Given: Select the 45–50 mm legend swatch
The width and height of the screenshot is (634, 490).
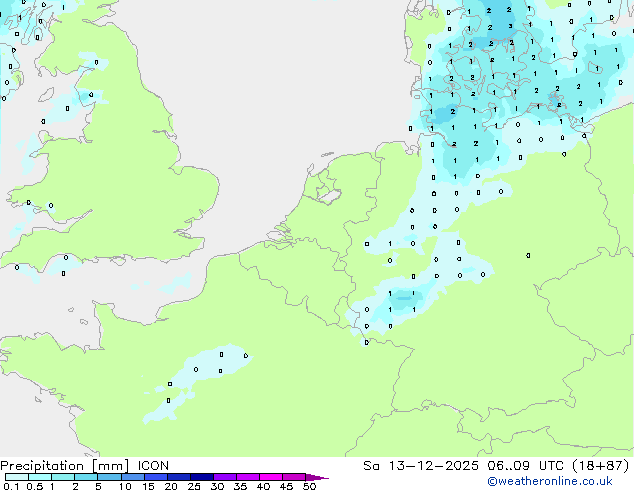Looking at the screenshot, I should (x=294, y=477).
